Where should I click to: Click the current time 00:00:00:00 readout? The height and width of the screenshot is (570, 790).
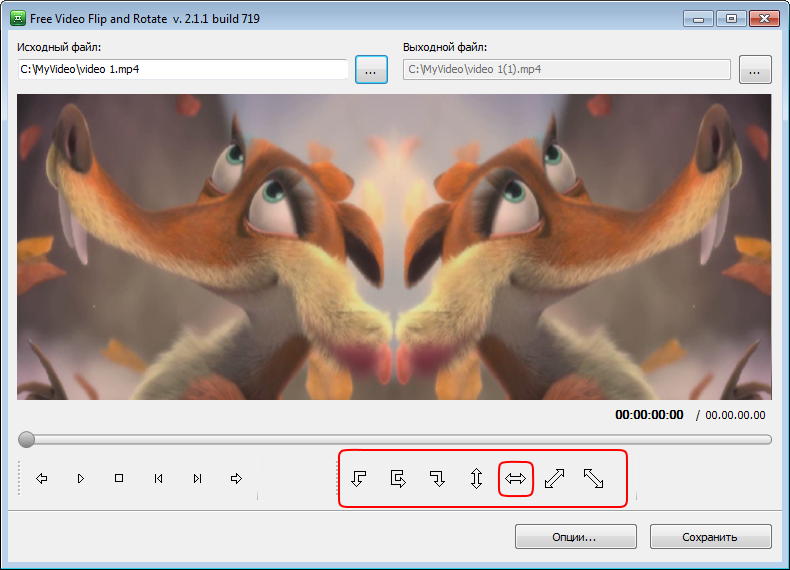pyautogui.click(x=649, y=415)
